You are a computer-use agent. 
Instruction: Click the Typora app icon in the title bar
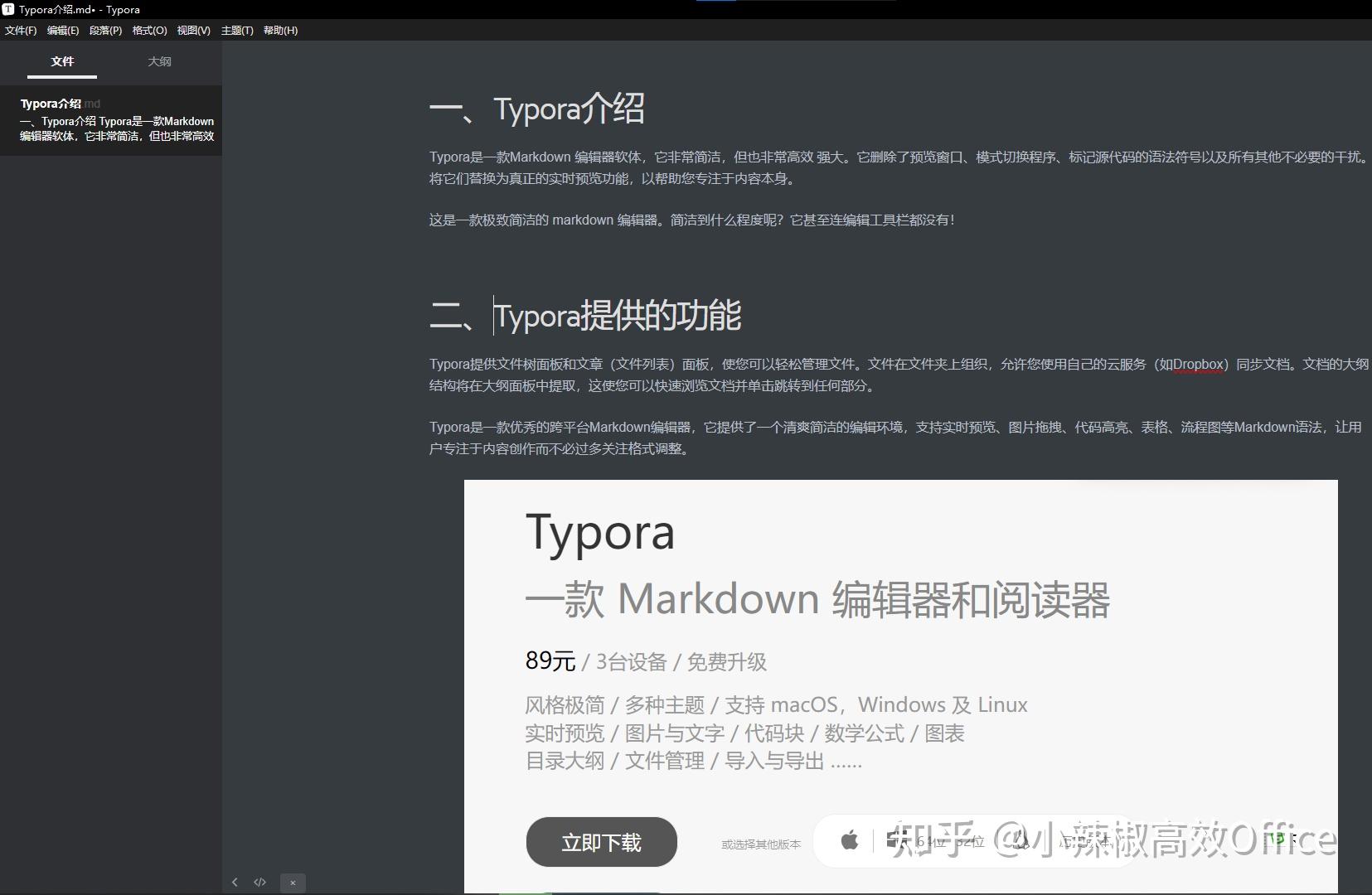(x=8, y=9)
